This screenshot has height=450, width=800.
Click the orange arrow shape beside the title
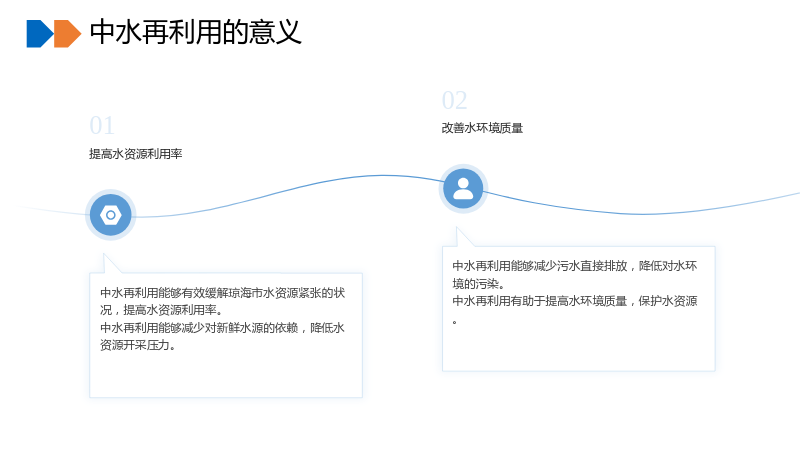(67, 34)
